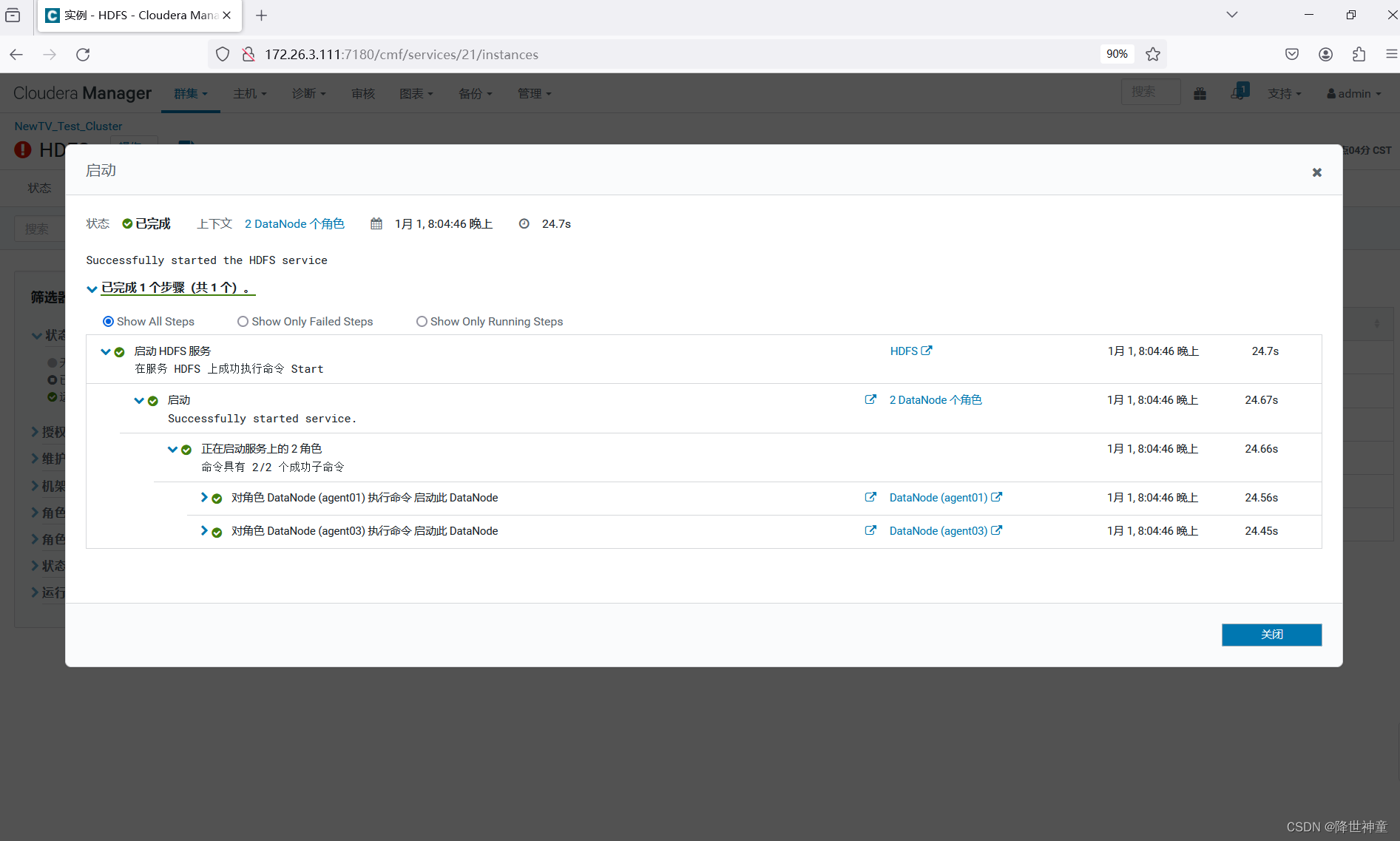Close the 实例 - HDFS browser tab
This screenshot has width=1400, height=841.
pyautogui.click(x=226, y=16)
